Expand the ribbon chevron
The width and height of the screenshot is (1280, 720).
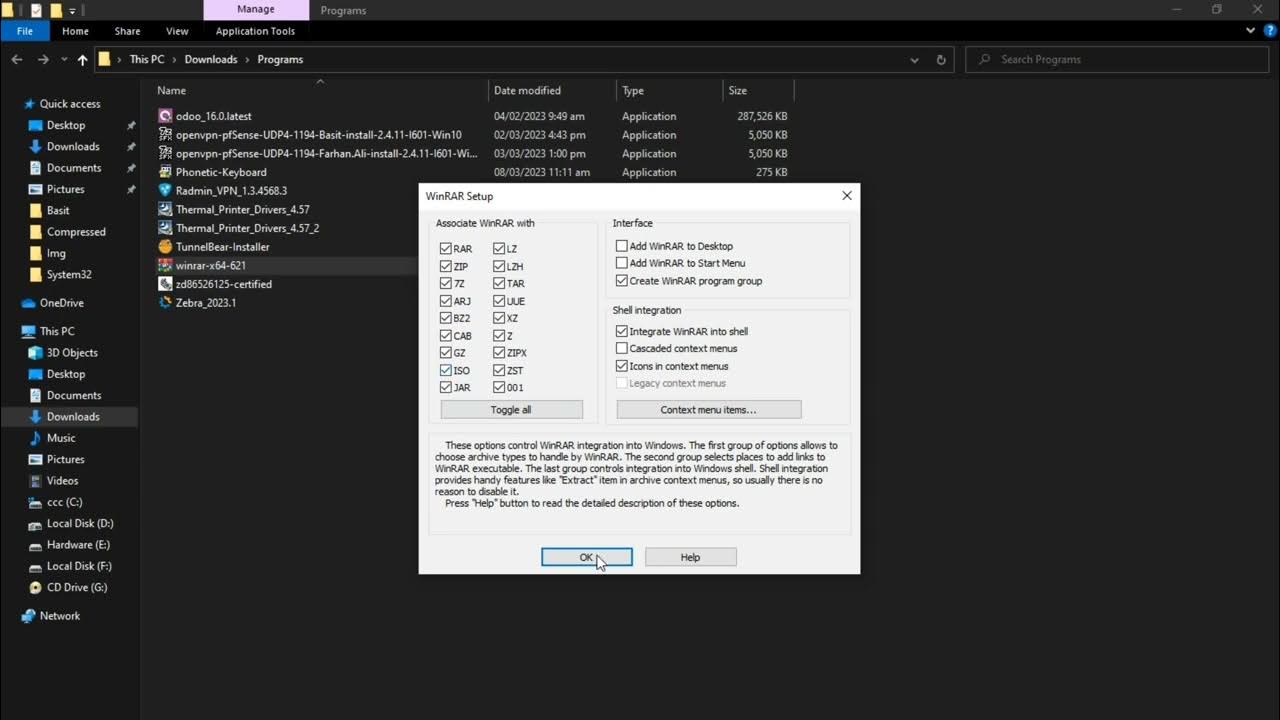click(1250, 31)
